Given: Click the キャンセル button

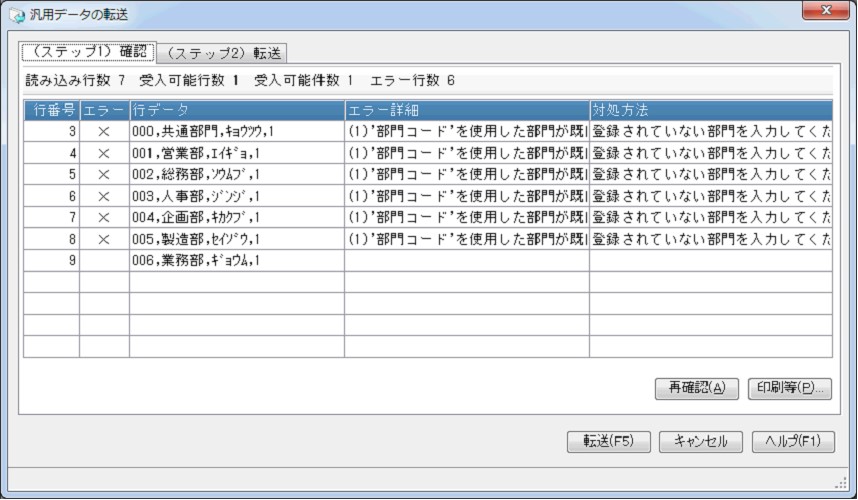Looking at the screenshot, I should 700,442.
